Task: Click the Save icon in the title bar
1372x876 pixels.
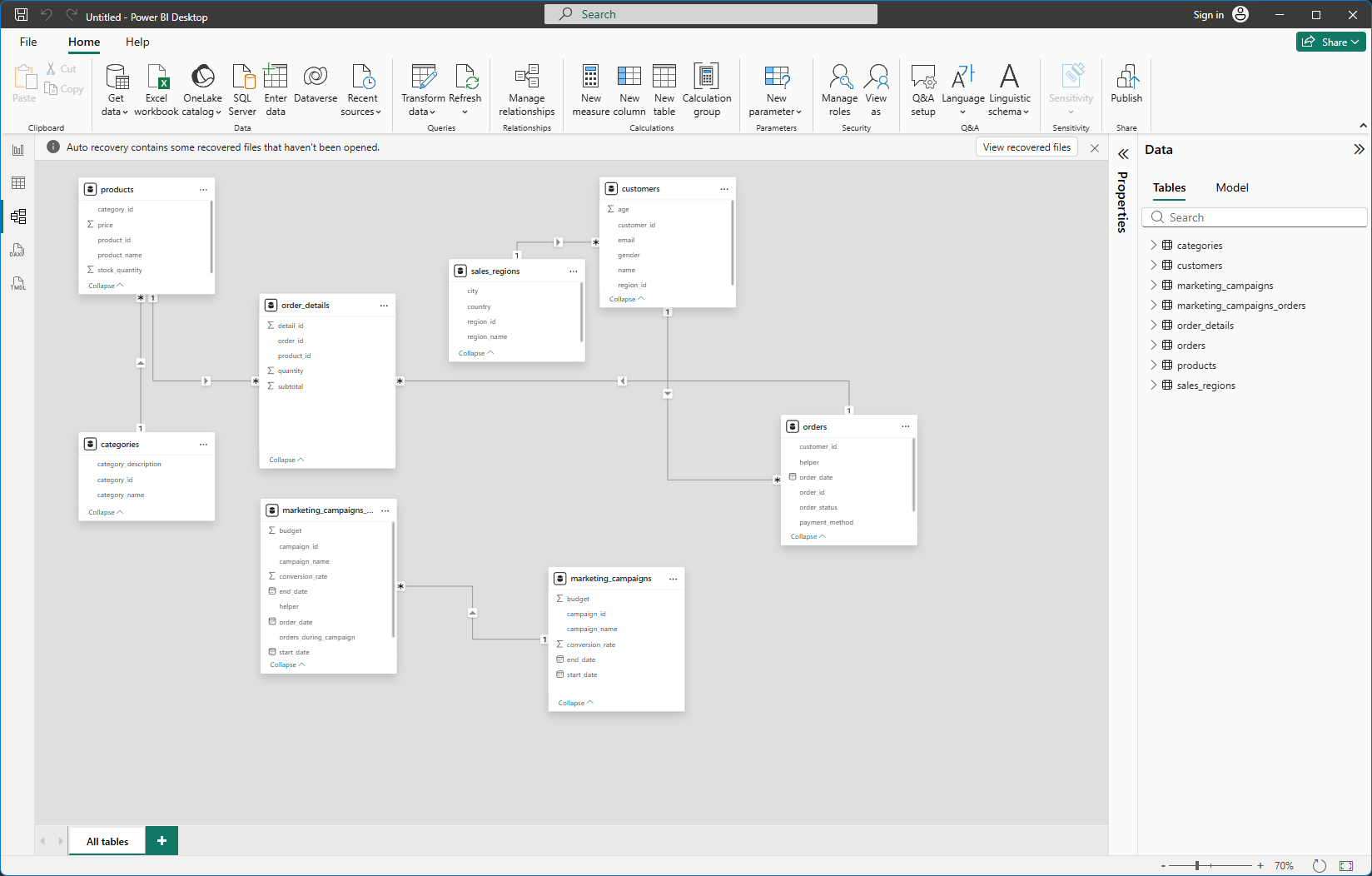Action: tap(22, 14)
